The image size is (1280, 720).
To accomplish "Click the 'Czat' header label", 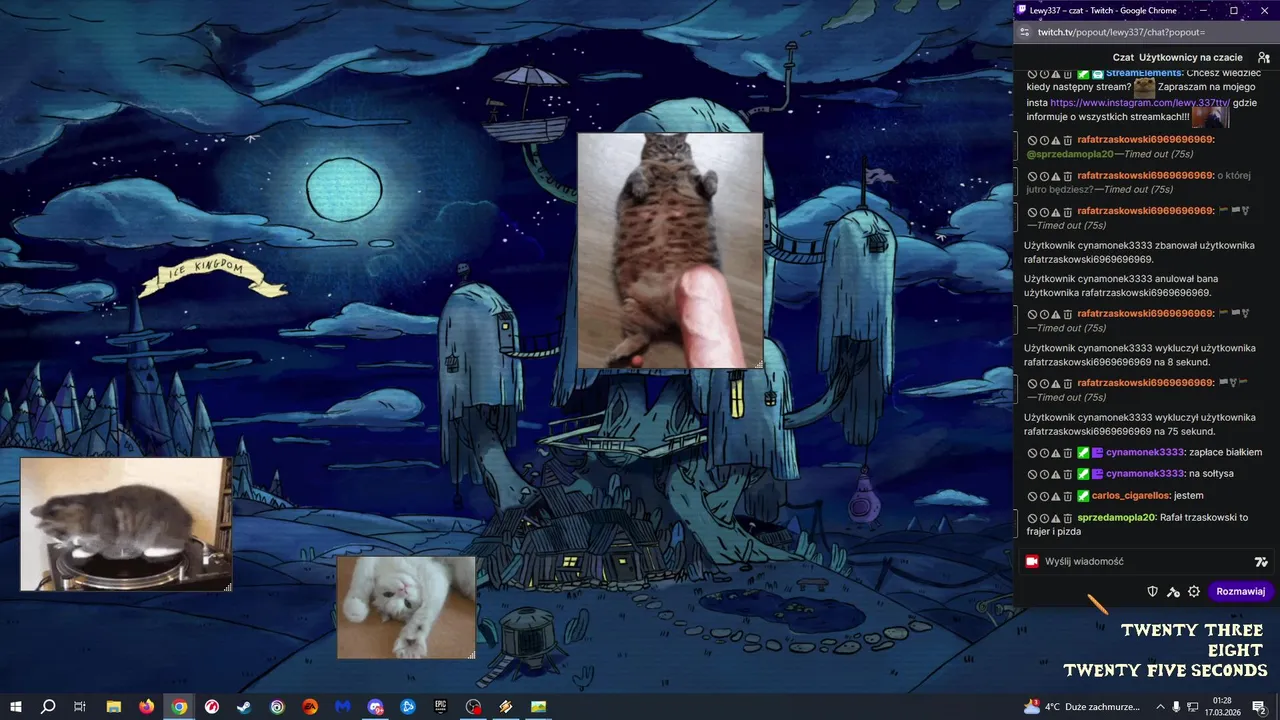I will 1123,58.
